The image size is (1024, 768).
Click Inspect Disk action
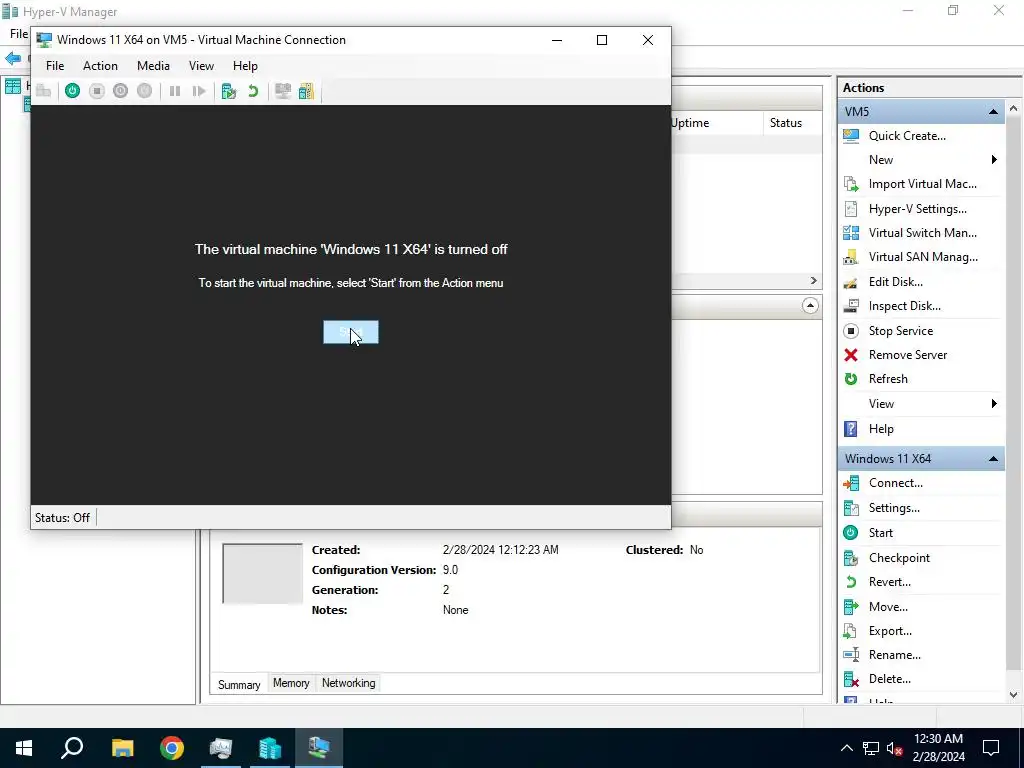[x=904, y=306]
